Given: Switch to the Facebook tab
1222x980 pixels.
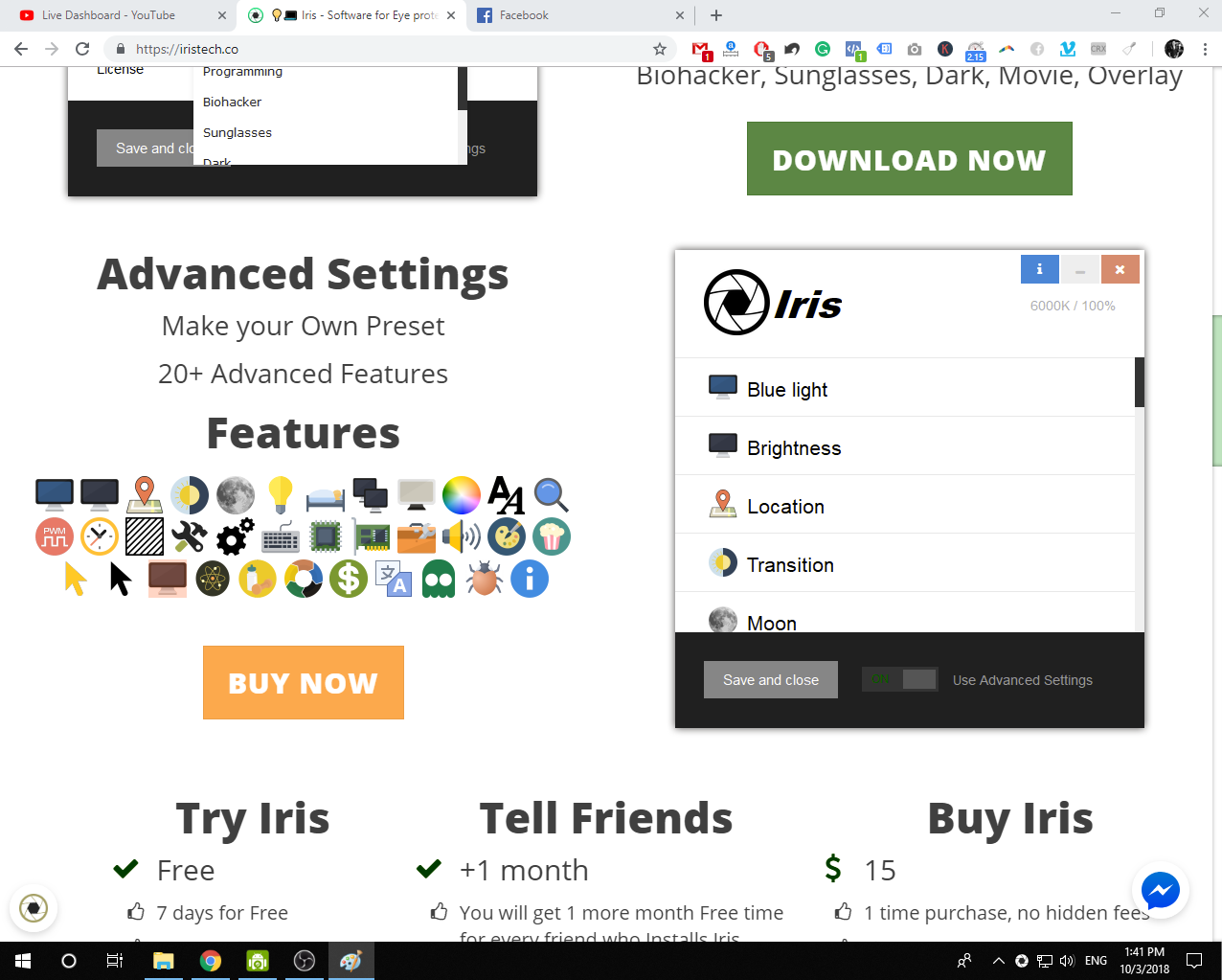Looking at the screenshot, I should tap(575, 15).
